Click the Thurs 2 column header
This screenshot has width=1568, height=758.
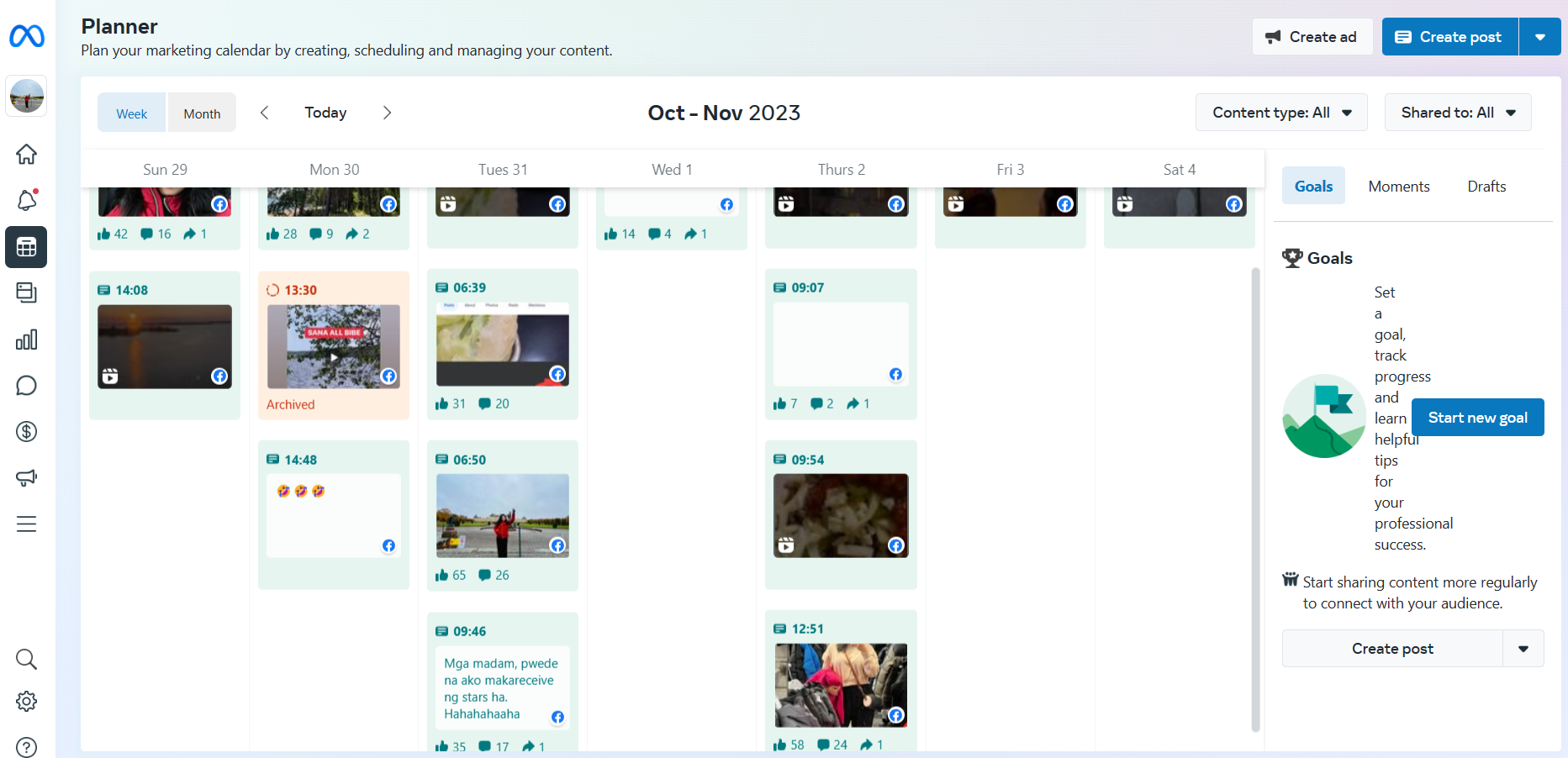coord(841,170)
